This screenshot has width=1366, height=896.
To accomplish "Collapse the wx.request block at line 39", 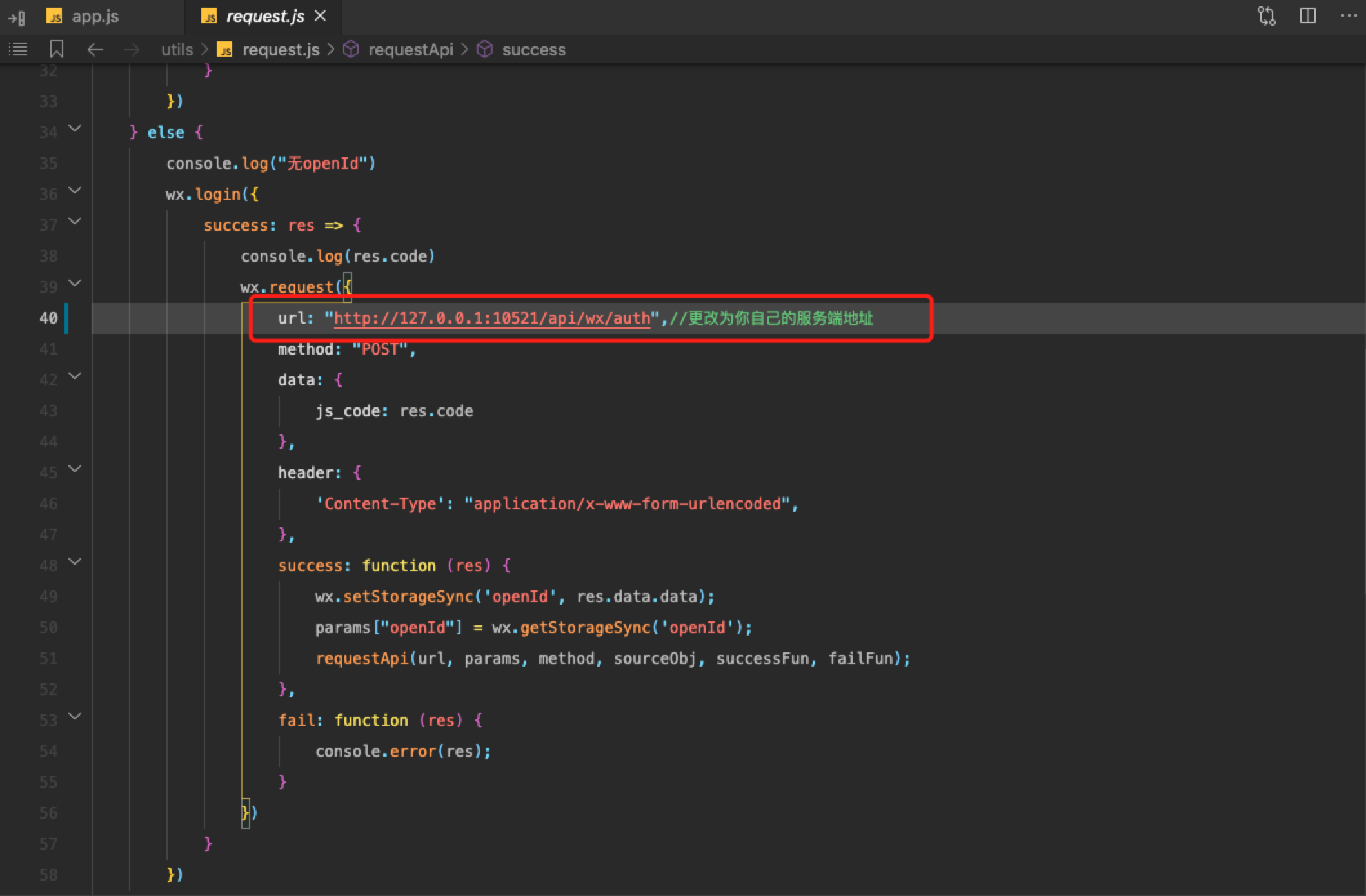I will [75, 284].
